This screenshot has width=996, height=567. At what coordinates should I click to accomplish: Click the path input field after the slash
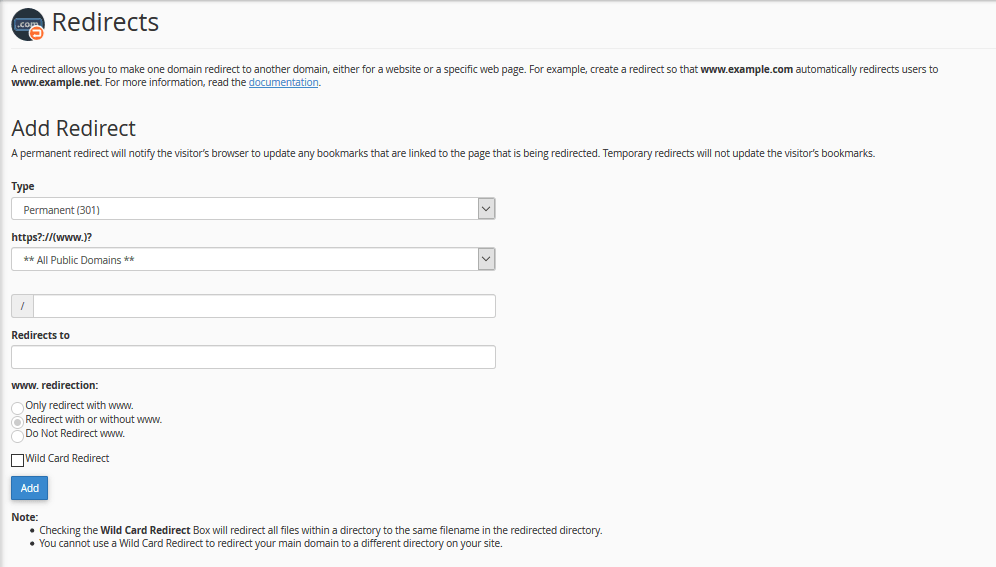(264, 306)
